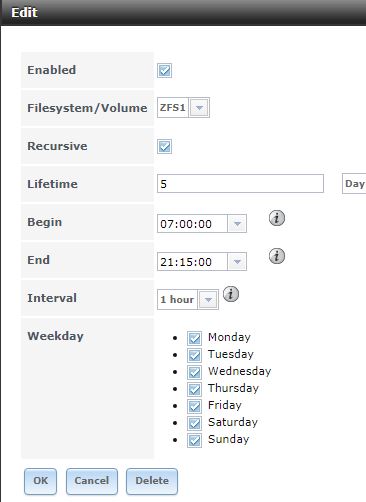
Task: Uncheck the Thursday checkbox
Action: click(x=194, y=389)
